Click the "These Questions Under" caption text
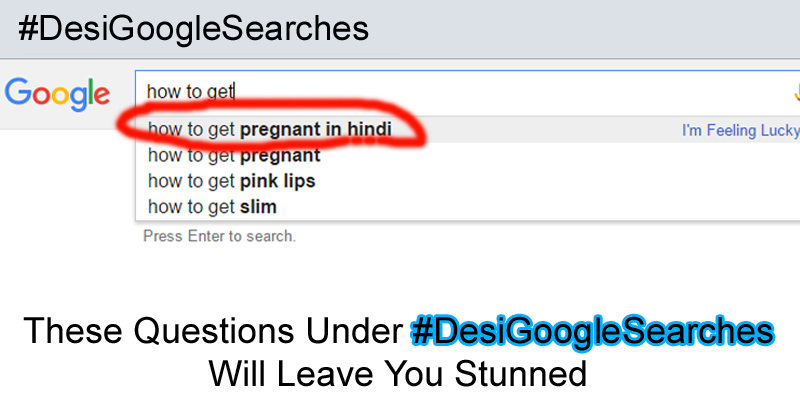Screen dimensions: 800x420 click(x=212, y=331)
